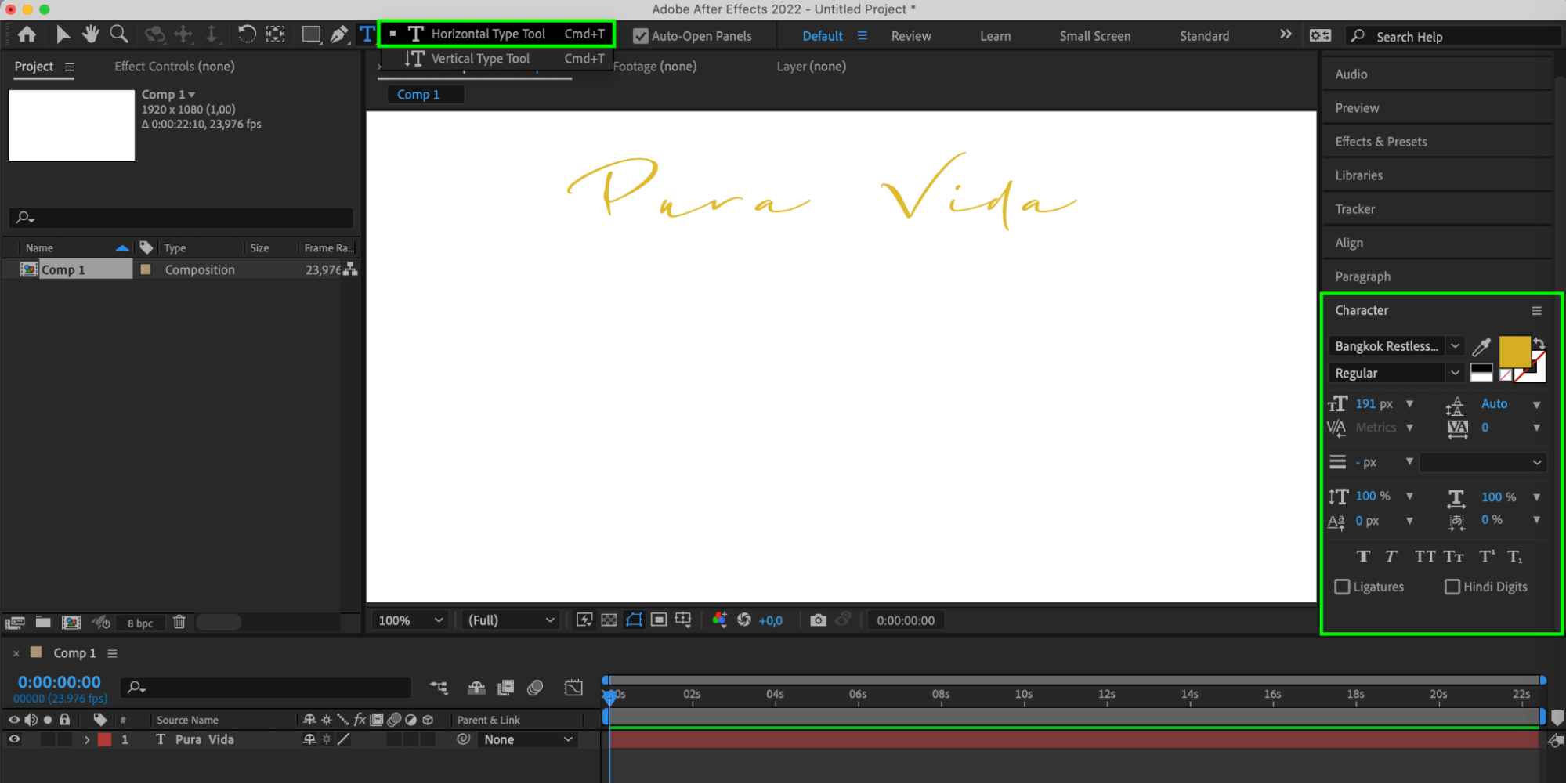Select the Zoom magnifier tool
This screenshot has height=784, width=1566.
pos(119,34)
